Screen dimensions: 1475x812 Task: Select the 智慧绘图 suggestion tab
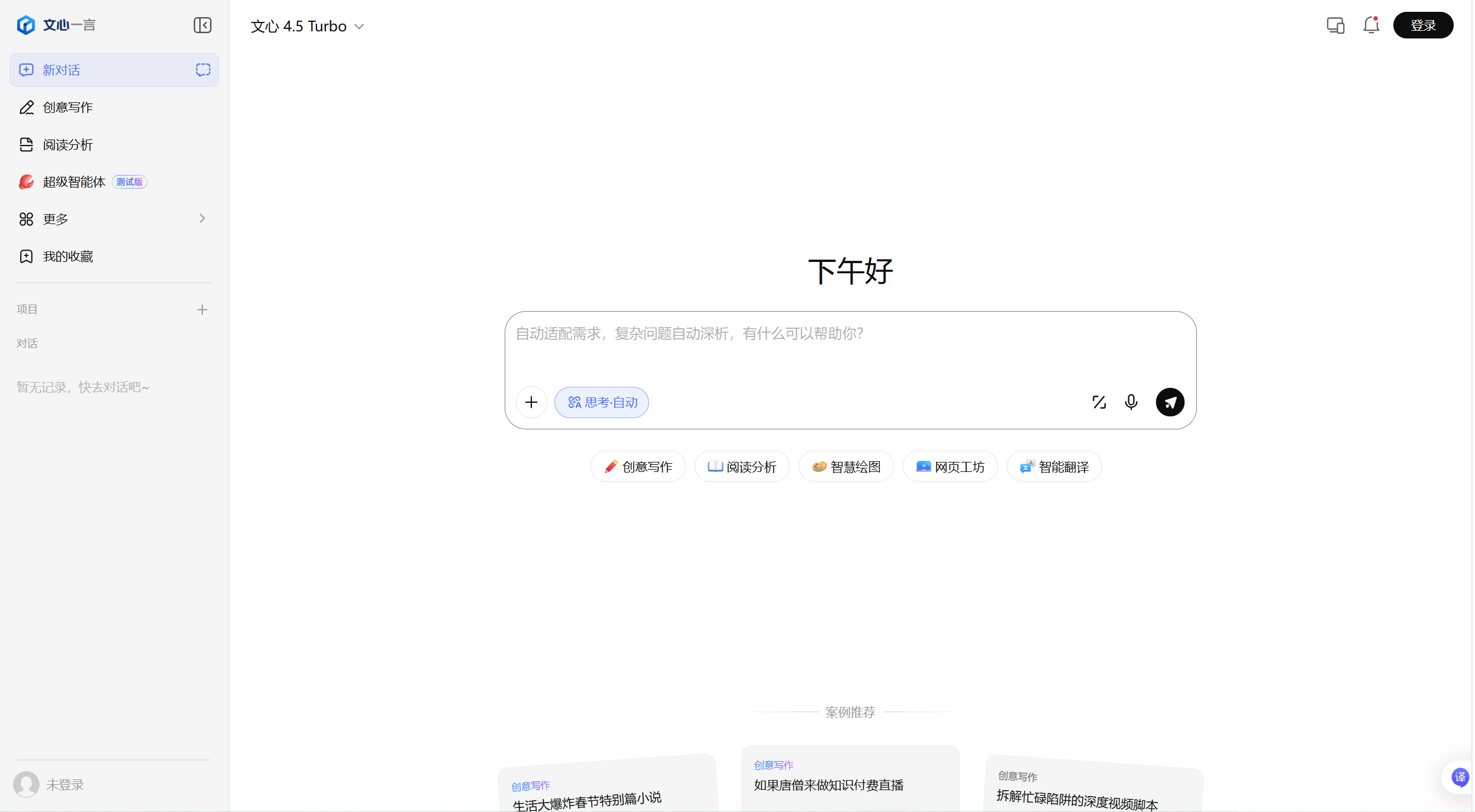coord(845,466)
